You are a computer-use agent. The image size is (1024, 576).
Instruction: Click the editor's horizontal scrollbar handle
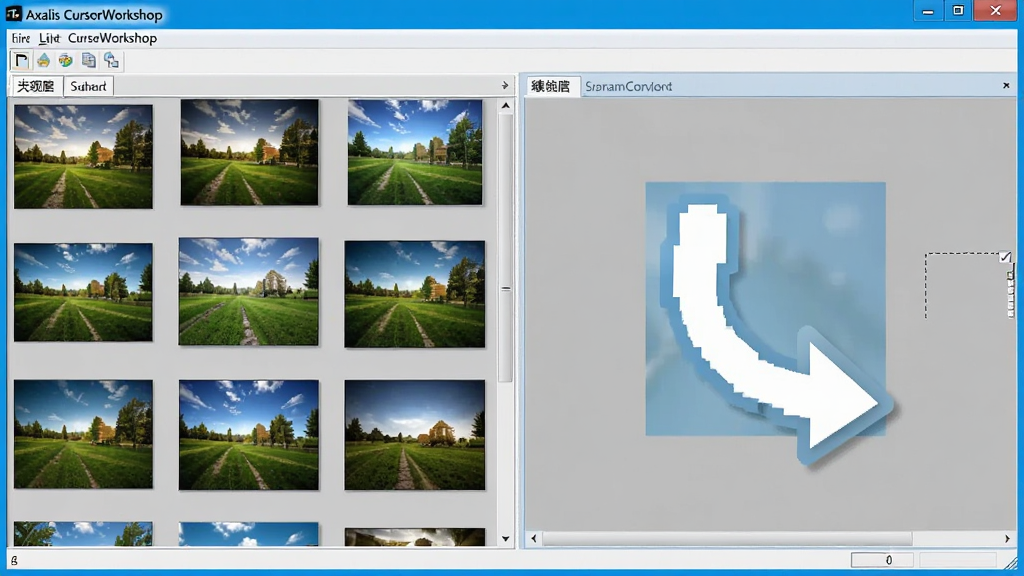pyautogui.click(x=728, y=539)
